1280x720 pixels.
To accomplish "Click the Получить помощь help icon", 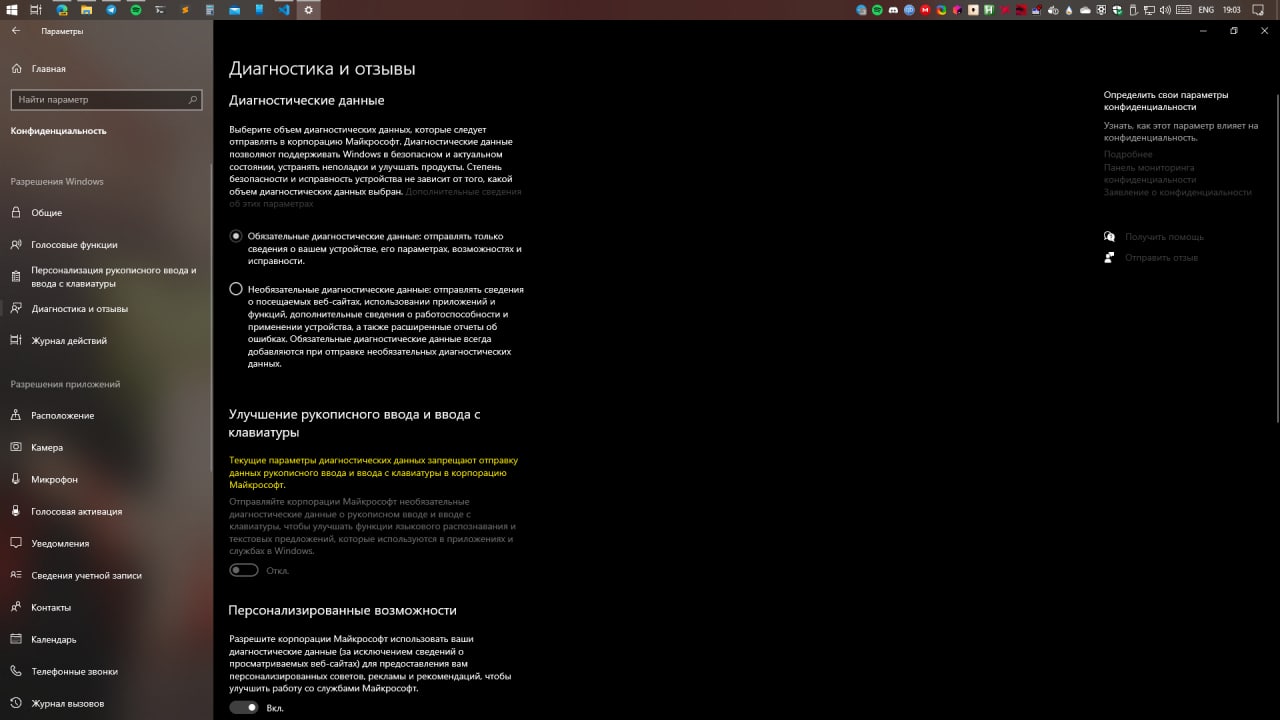I will coord(1109,237).
